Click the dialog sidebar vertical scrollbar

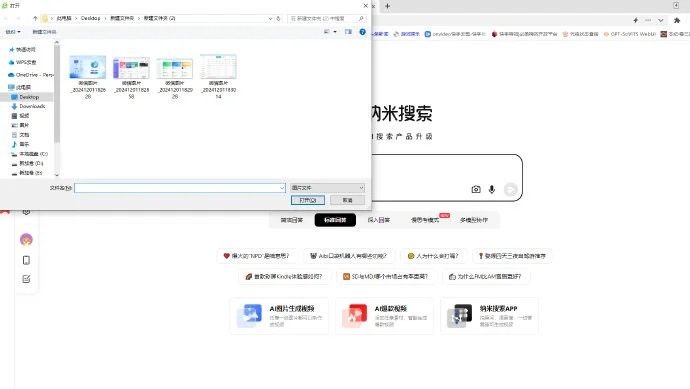point(56,93)
